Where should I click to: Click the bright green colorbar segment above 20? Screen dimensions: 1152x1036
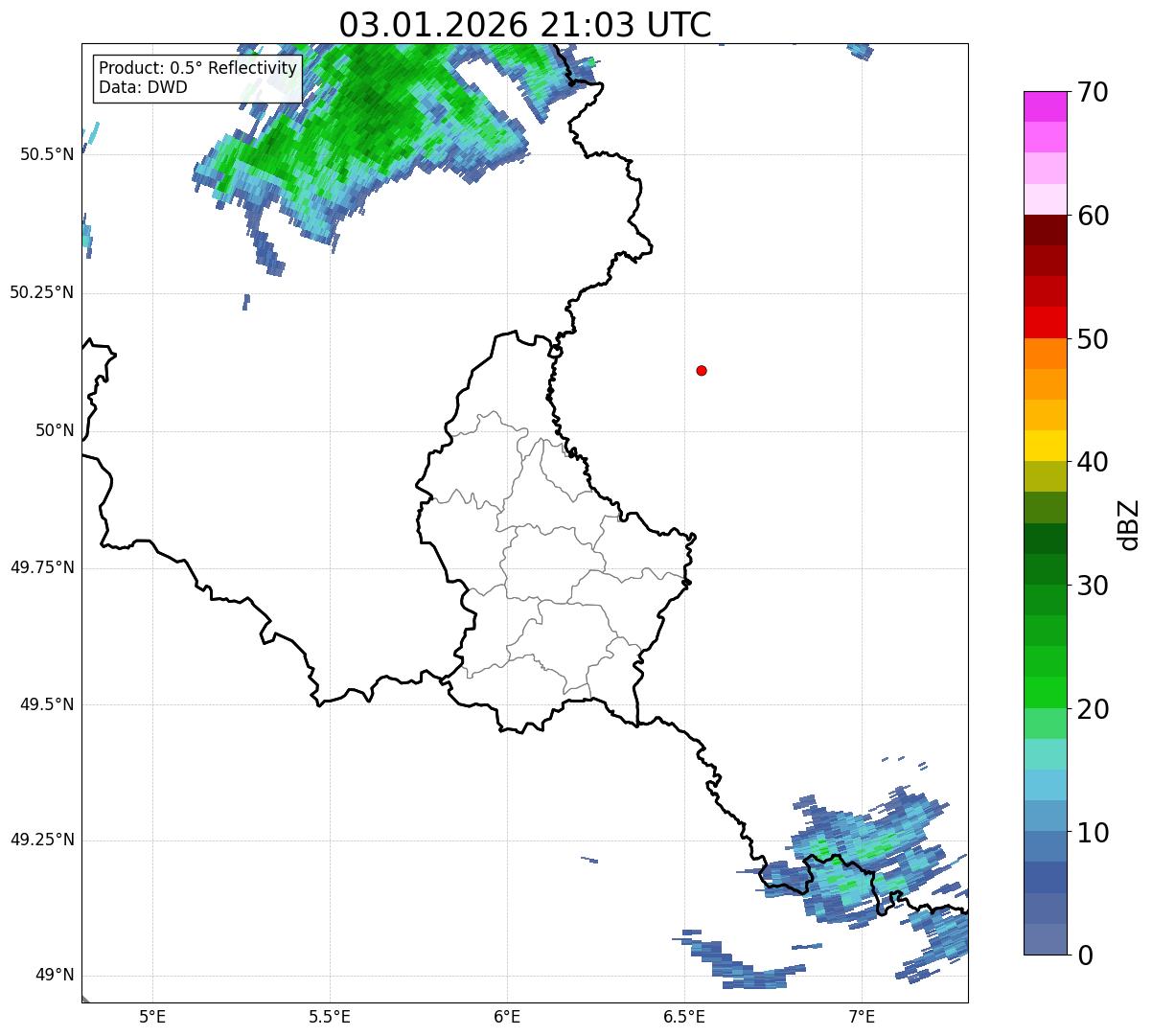1045,693
